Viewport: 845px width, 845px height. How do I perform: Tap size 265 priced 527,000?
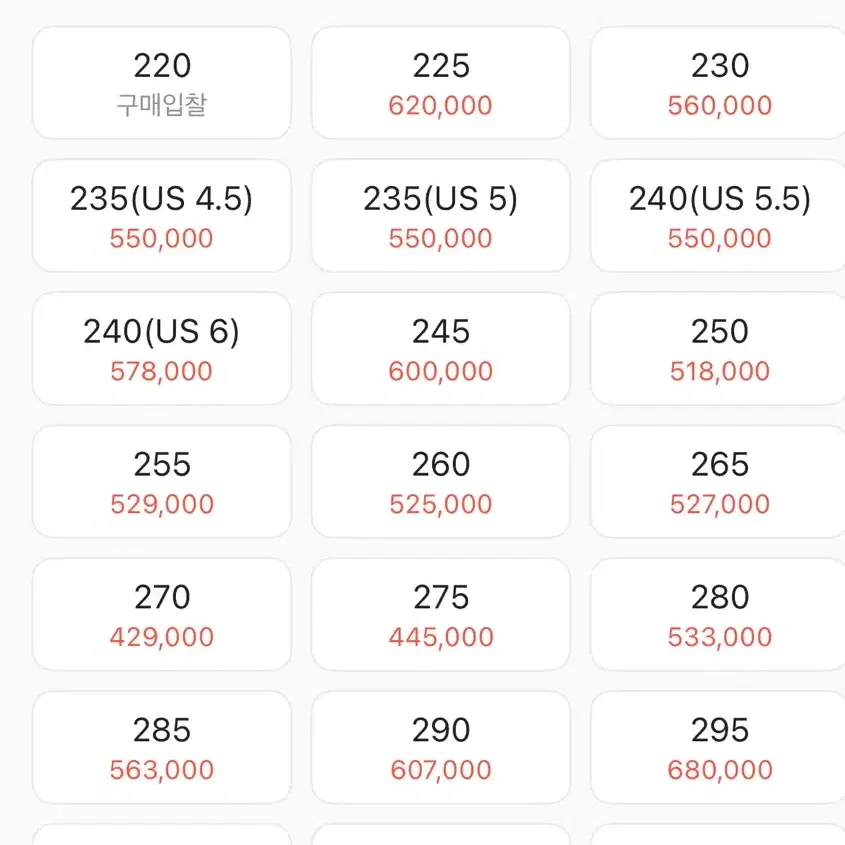(x=718, y=482)
